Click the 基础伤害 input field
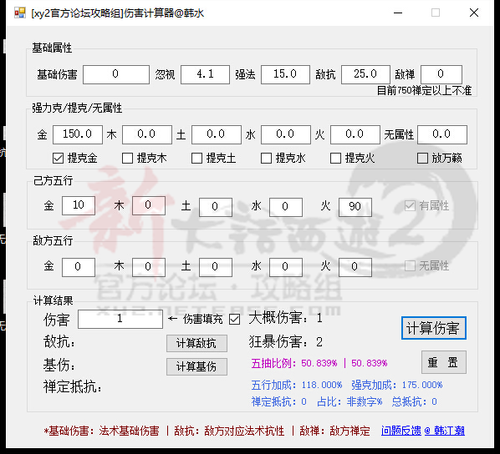Screen dimensions: 500x454 [116, 74]
